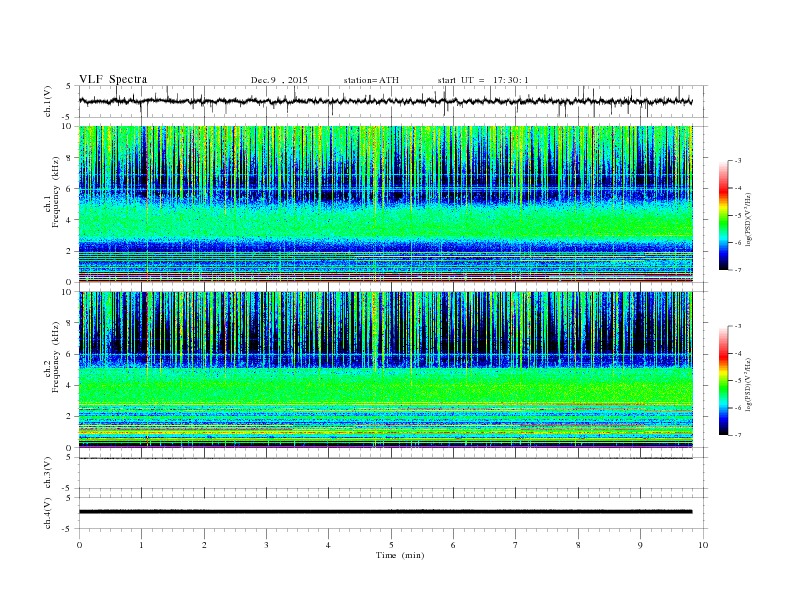The height and width of the screenshot is (612, 792).
Task: Click the "ch.1(V)" axis label at the top
Action: [x=48, y=101]
